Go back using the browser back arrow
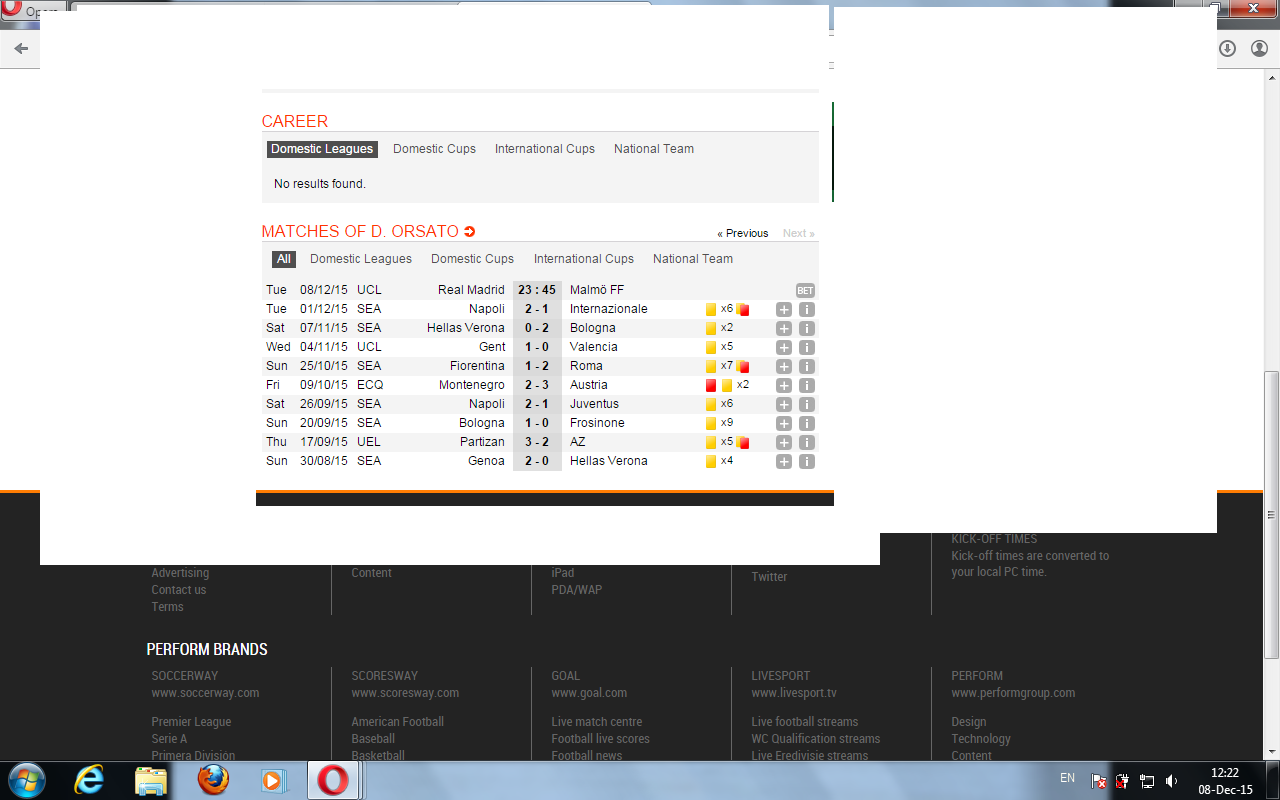The image size is (1280, 800). pos(21,48)
